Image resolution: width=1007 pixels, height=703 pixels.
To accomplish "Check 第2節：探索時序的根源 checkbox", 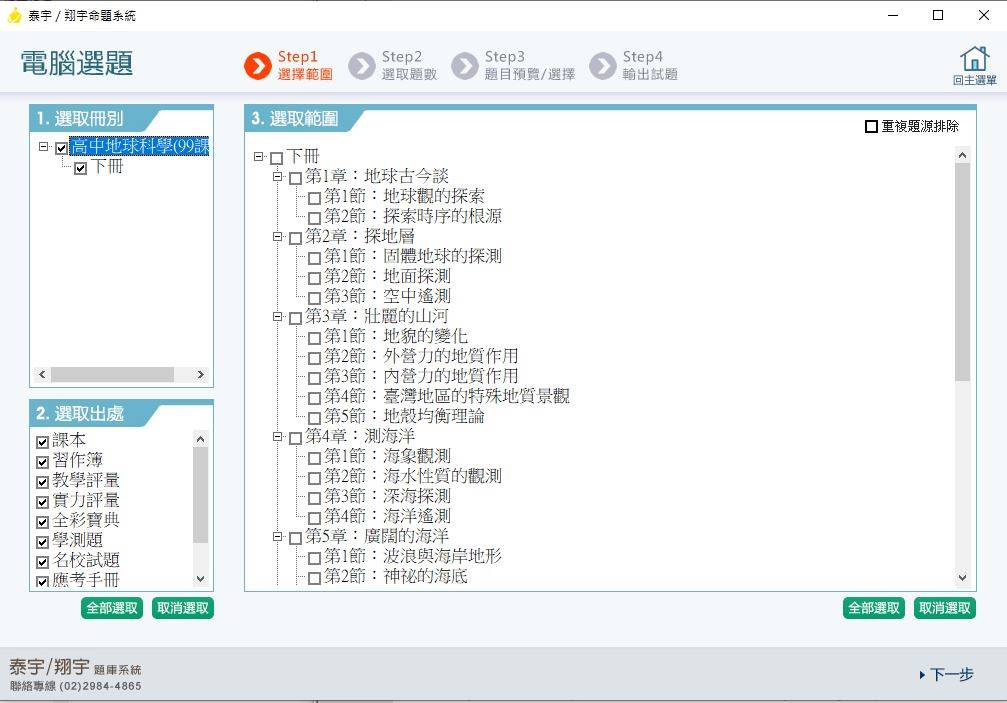I will (314, 218).
